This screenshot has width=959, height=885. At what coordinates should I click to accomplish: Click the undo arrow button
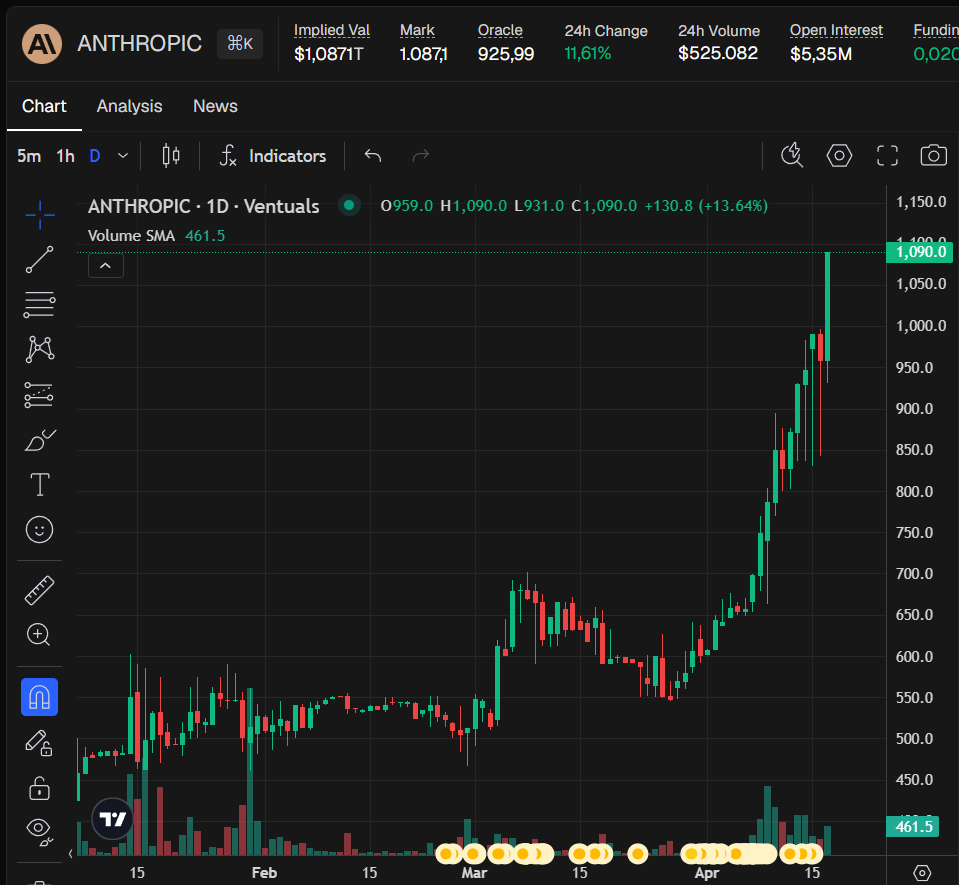[372, 156]
